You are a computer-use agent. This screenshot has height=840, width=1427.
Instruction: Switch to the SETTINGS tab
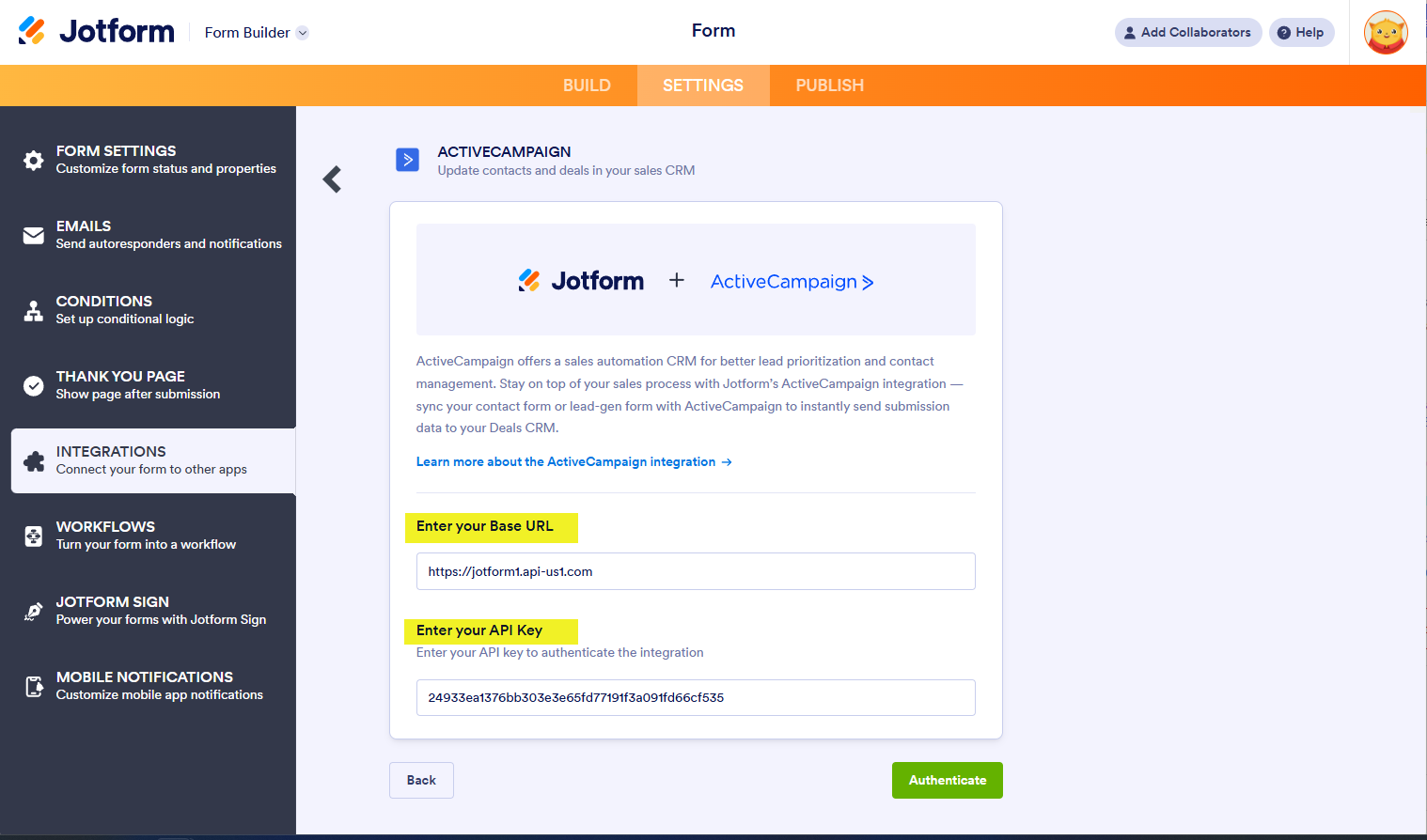tap(703, 86)
